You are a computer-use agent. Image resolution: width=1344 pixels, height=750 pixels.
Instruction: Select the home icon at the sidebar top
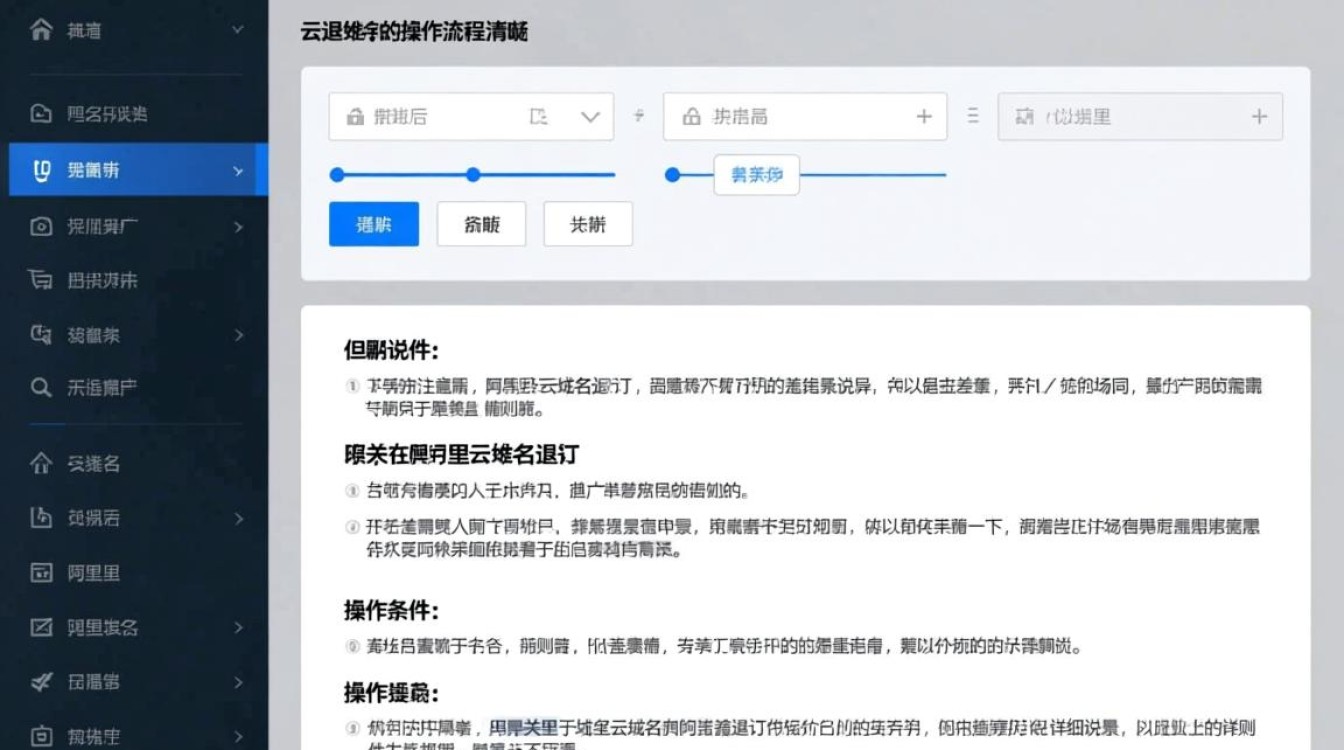(x=40, y=30)
